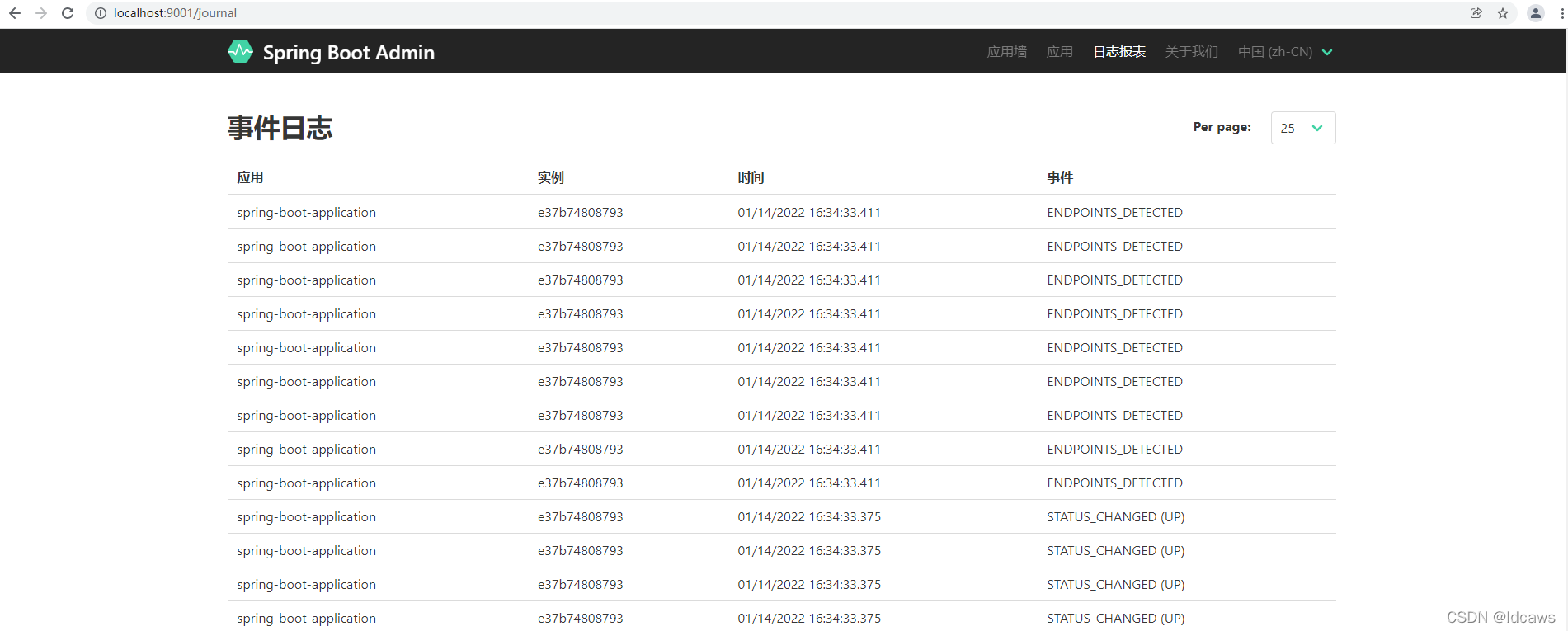Open the Chrome three-dot menu
Image resolution: width=1568 pixels, height=631 pixels.
pyautogui.click(x=1561, y=13)
